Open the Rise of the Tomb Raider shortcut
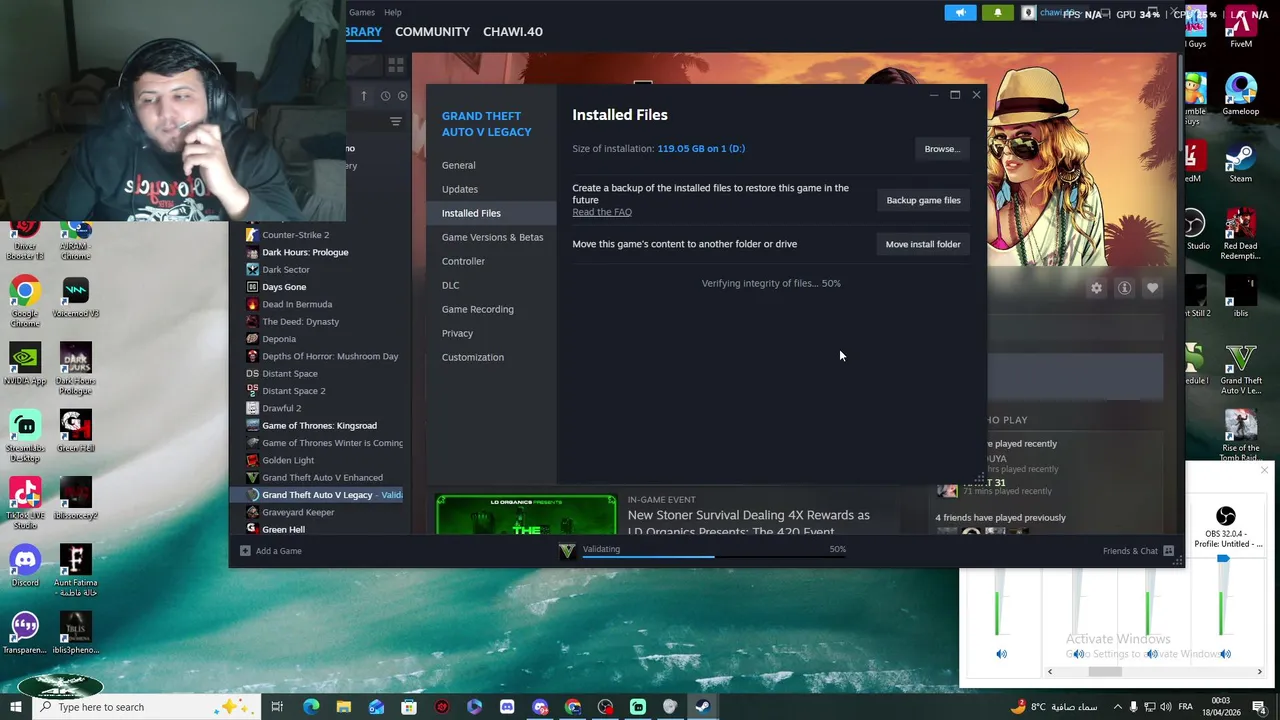Image resolution: width=1280 pixels, height=720 pixels. [1240, 436]
